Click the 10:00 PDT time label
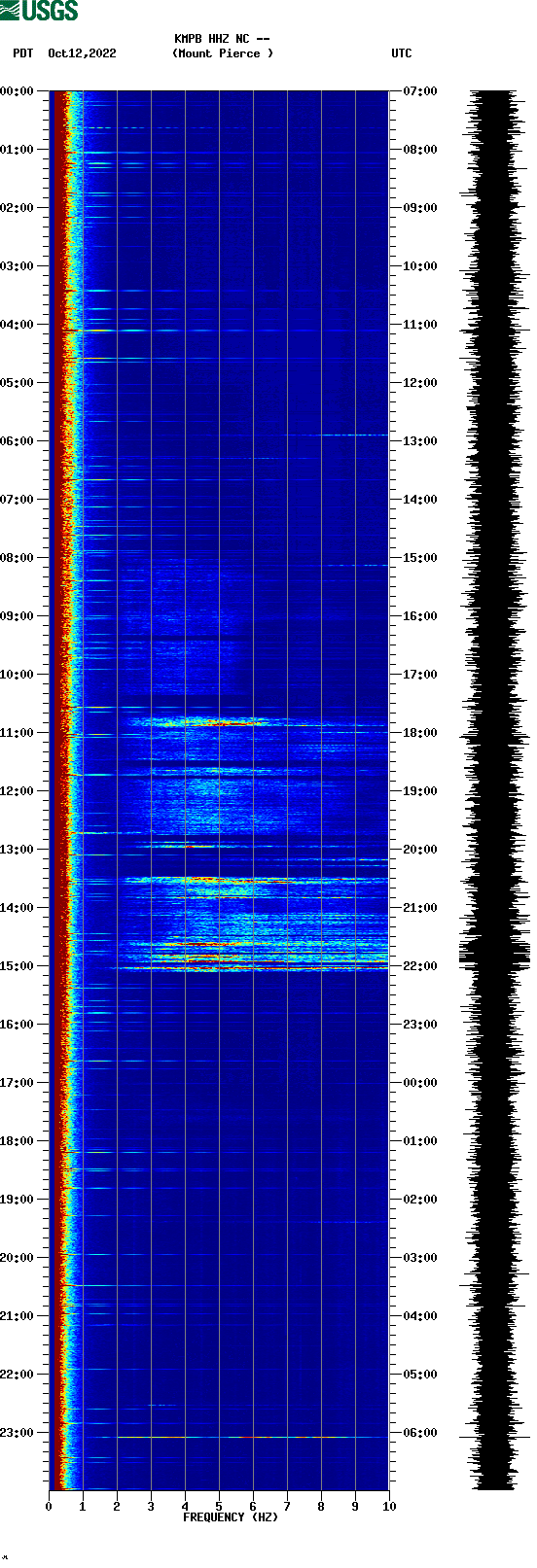This screenshot has width=537, height=1568. (17, 675)
